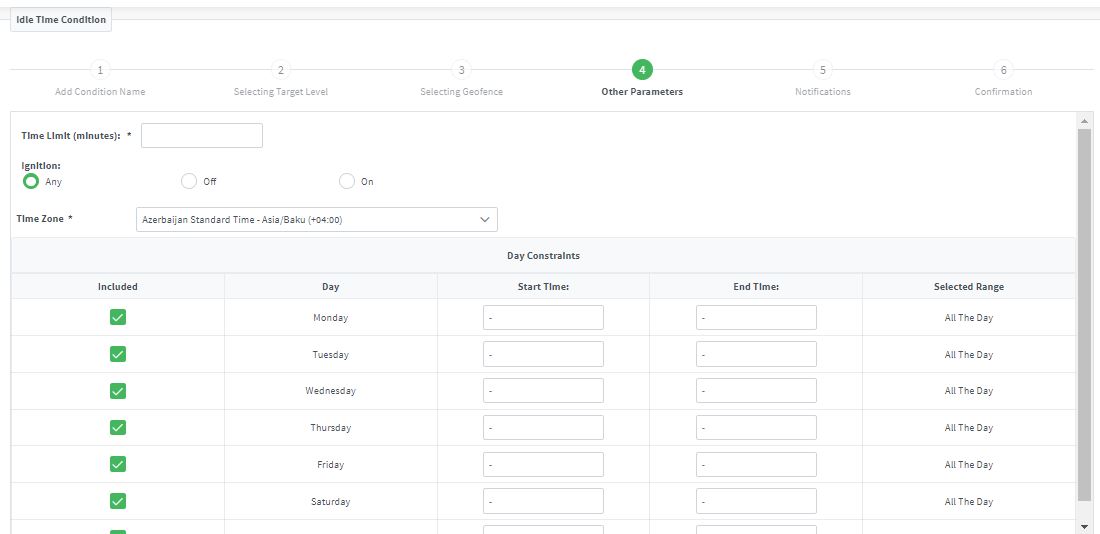Uncheck Friday included checkbox
The width and height of the screenshot is (1100, 534).
[118, 465]
